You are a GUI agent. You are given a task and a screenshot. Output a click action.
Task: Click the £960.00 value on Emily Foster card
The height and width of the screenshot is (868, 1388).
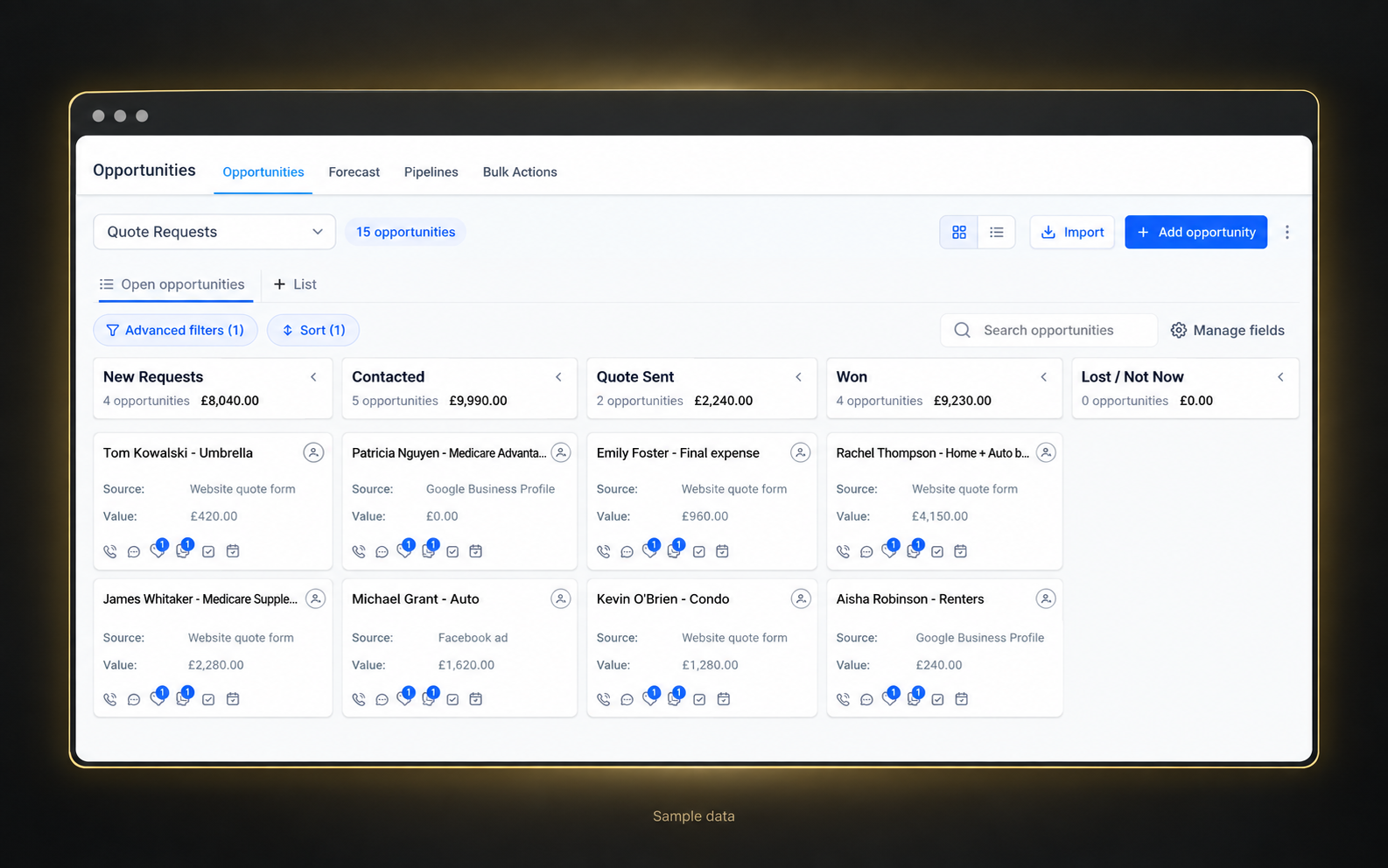pyautogui.click(x=705, y=516)
